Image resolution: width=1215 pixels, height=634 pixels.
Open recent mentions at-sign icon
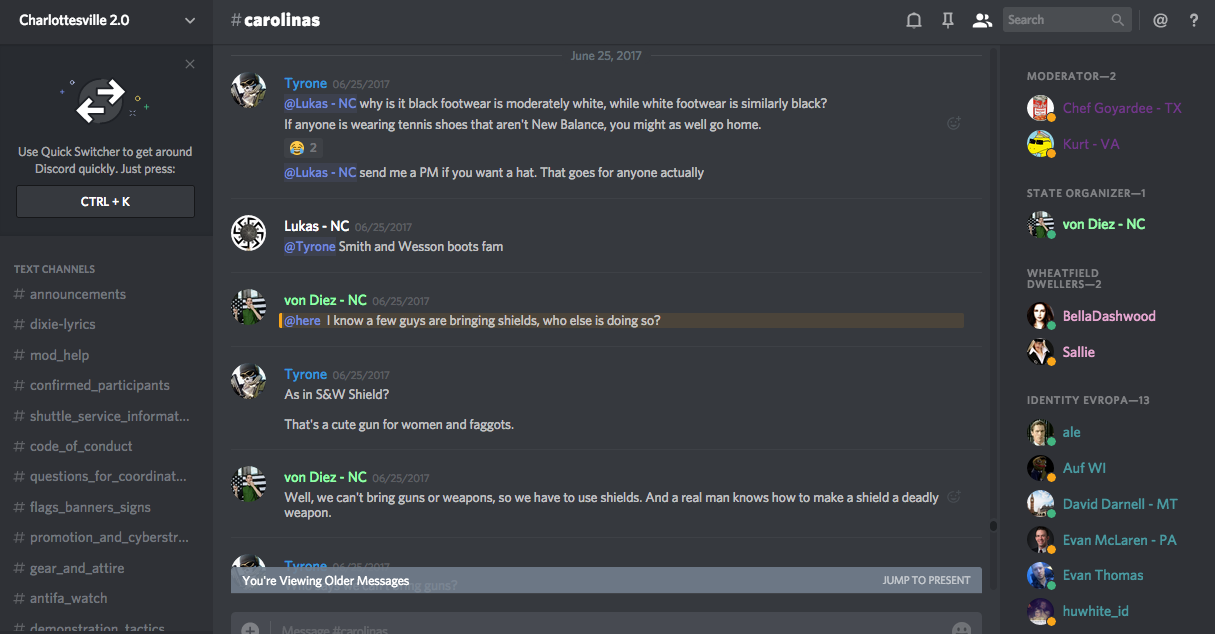1160,20
